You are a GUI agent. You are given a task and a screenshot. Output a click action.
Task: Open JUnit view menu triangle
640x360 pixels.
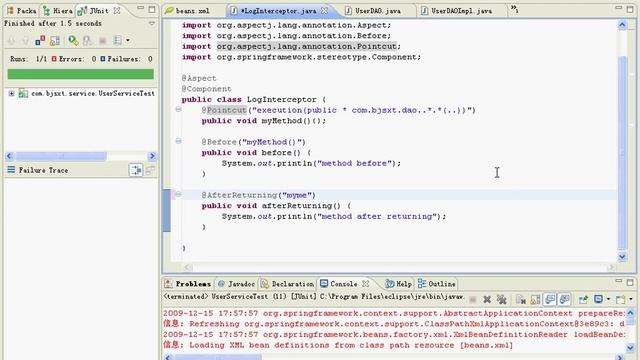(151, 24)
